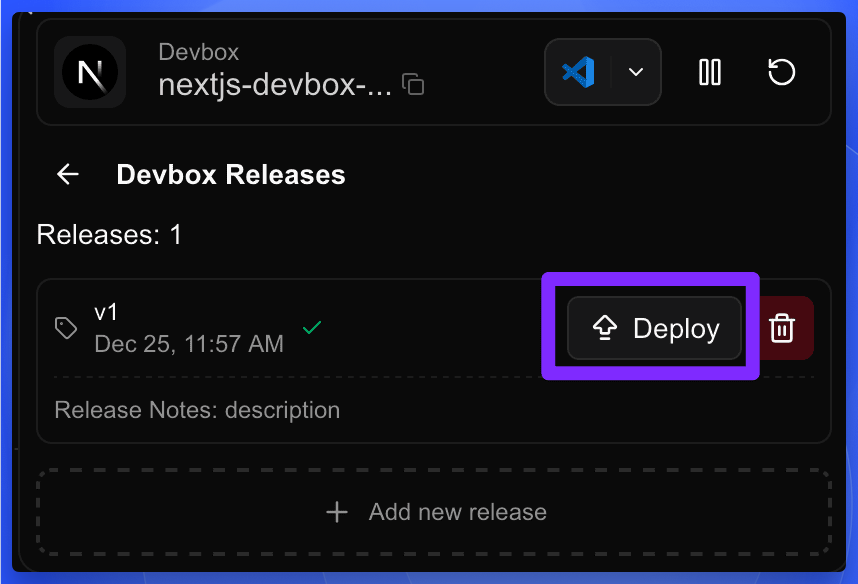Click the green checkmark status icon

click(312, 327)
